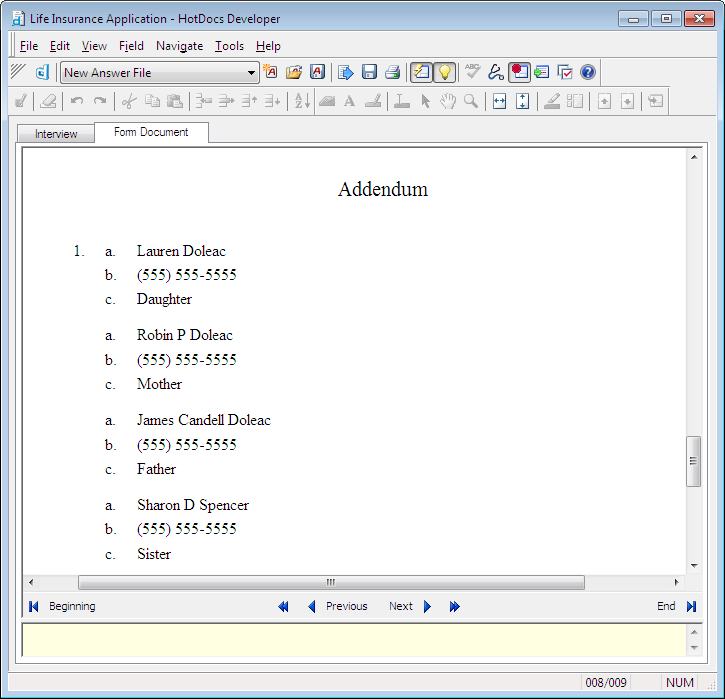Click the Sort A-Z icon

tap(302, 101)
